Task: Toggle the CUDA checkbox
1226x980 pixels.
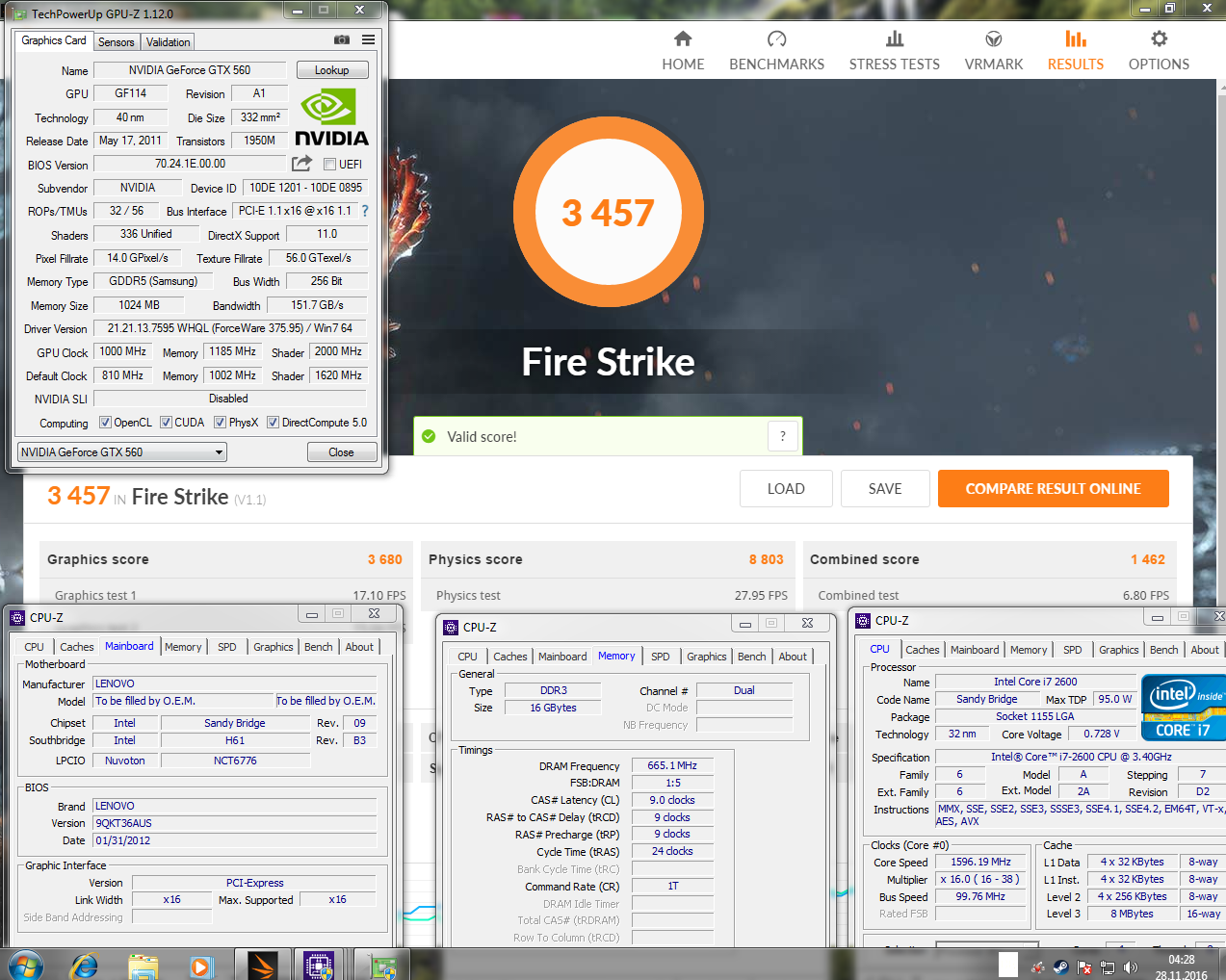Action: pos(166,422)
